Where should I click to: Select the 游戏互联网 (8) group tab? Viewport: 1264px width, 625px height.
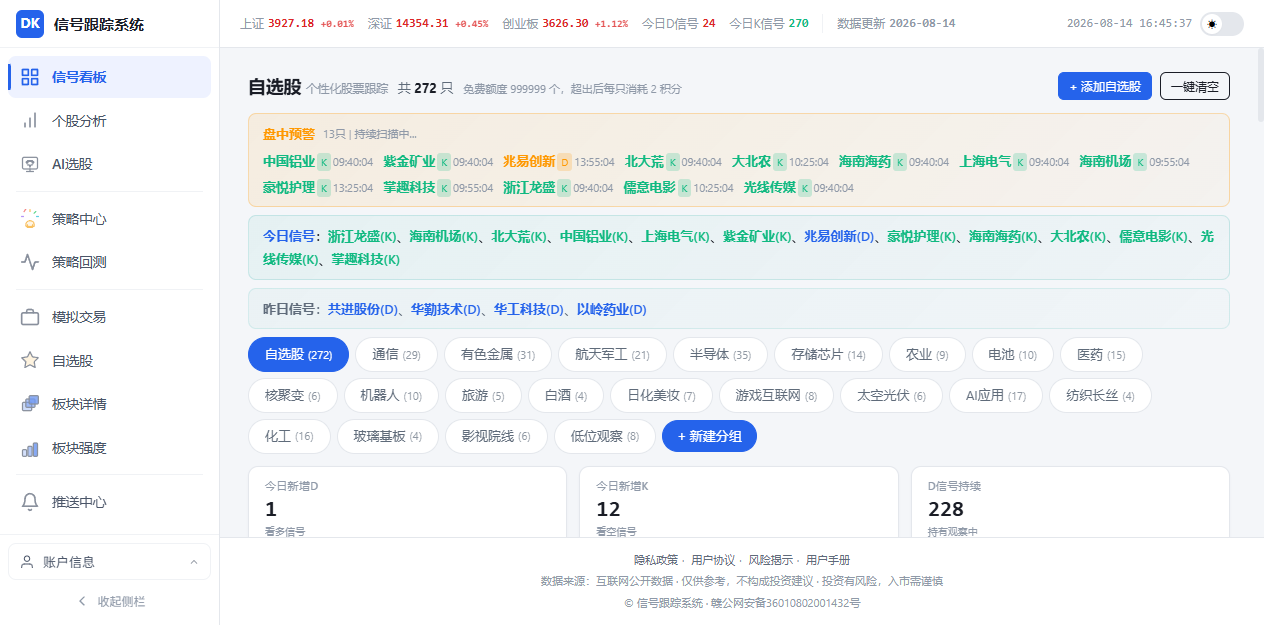pos(776,395)
